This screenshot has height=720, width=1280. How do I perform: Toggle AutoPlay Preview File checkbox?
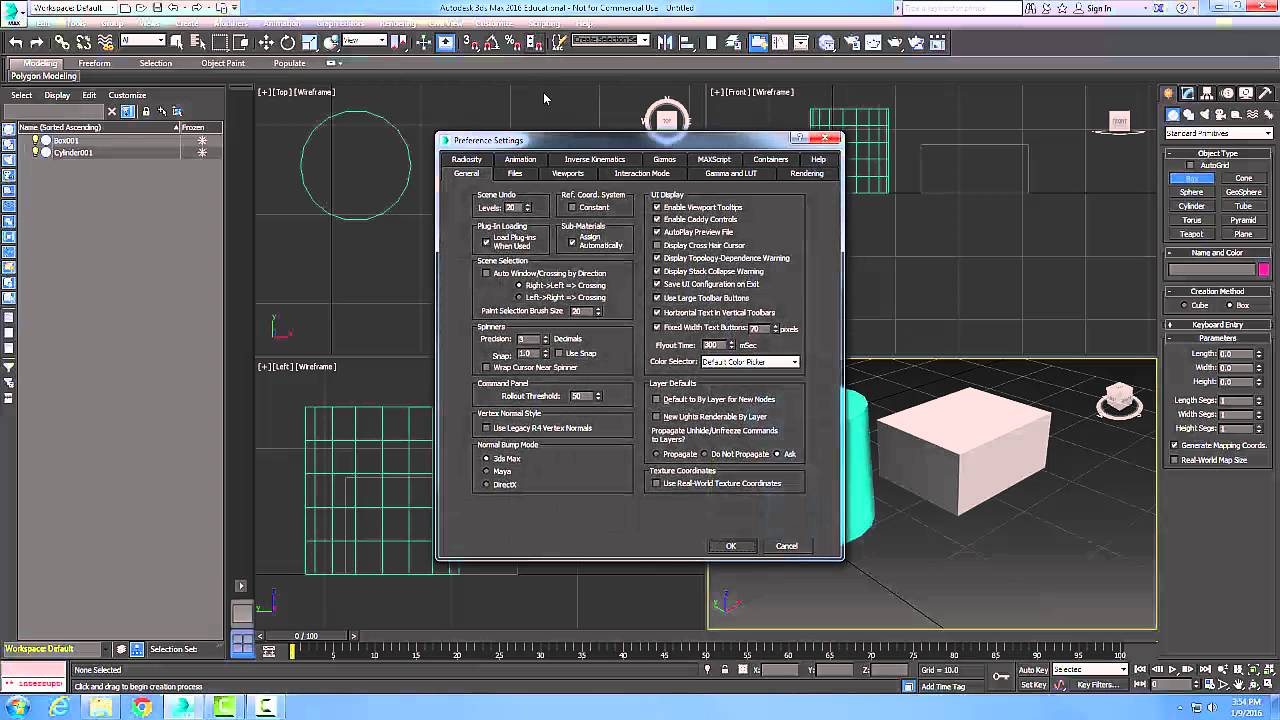[x=657, y=232]
